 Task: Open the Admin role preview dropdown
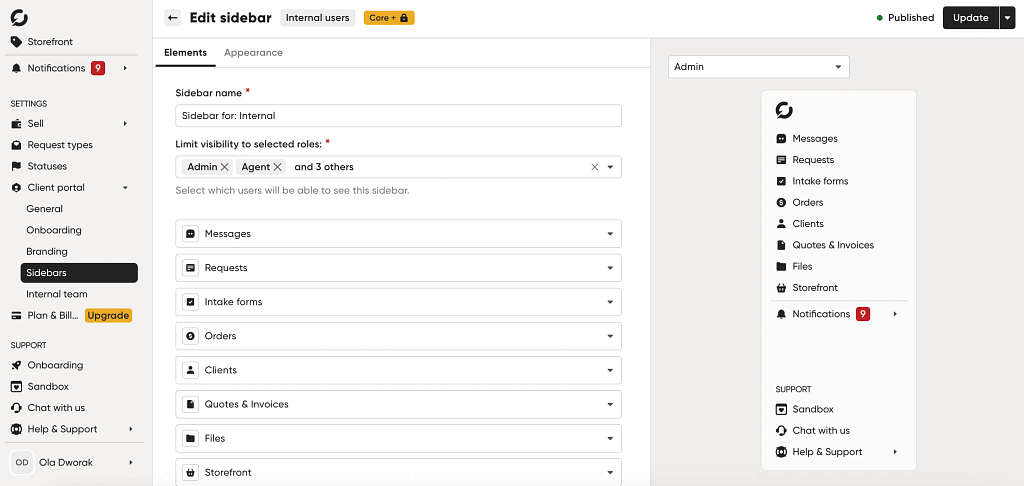coord(758,67)
